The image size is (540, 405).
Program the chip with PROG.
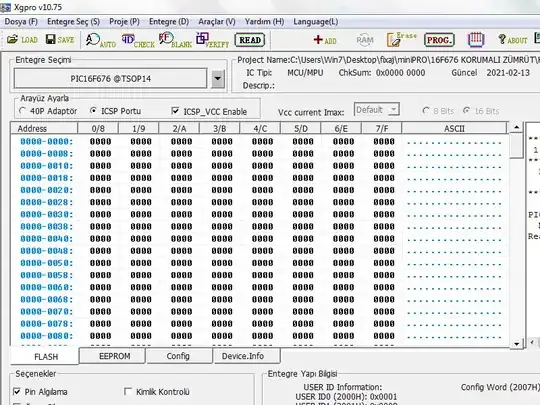point(439,40)
